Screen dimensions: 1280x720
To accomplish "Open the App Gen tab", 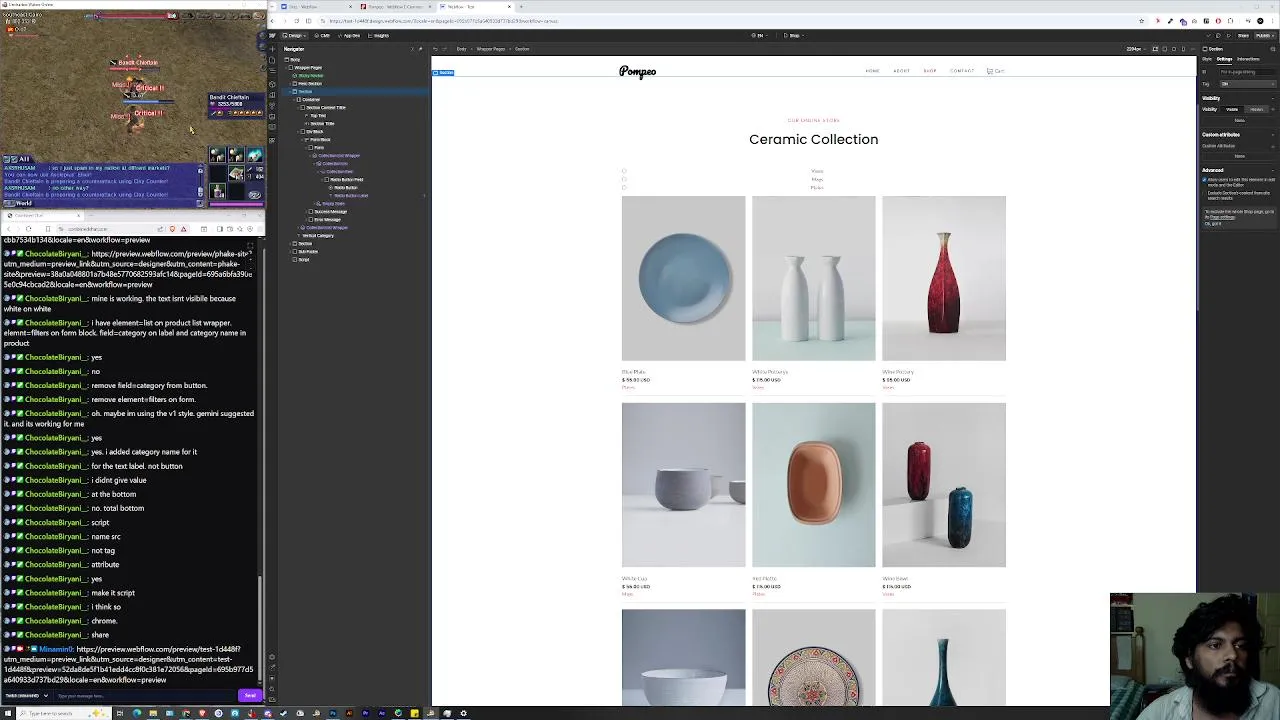I will click(x=350, y=36).
